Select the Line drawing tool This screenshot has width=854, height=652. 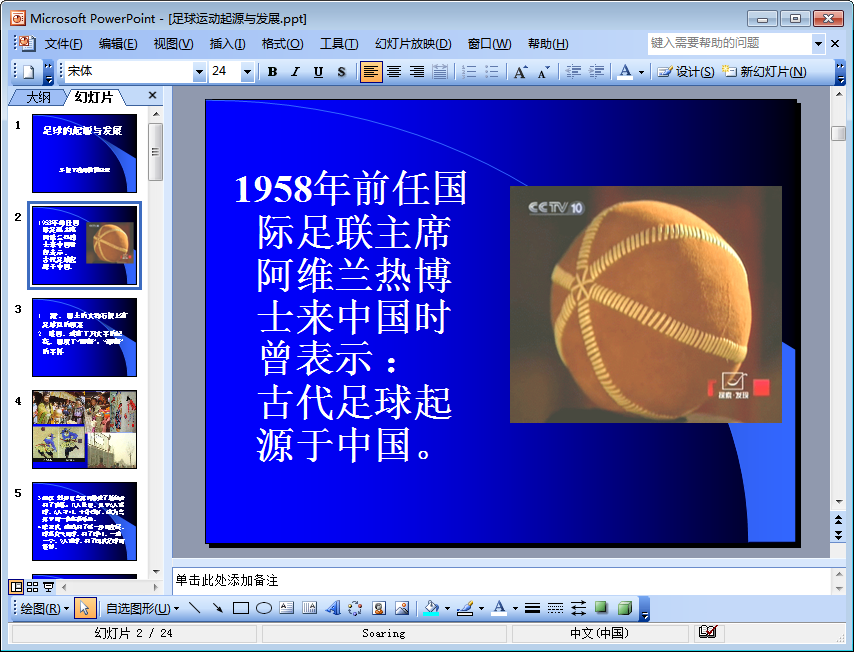point(194,608)
